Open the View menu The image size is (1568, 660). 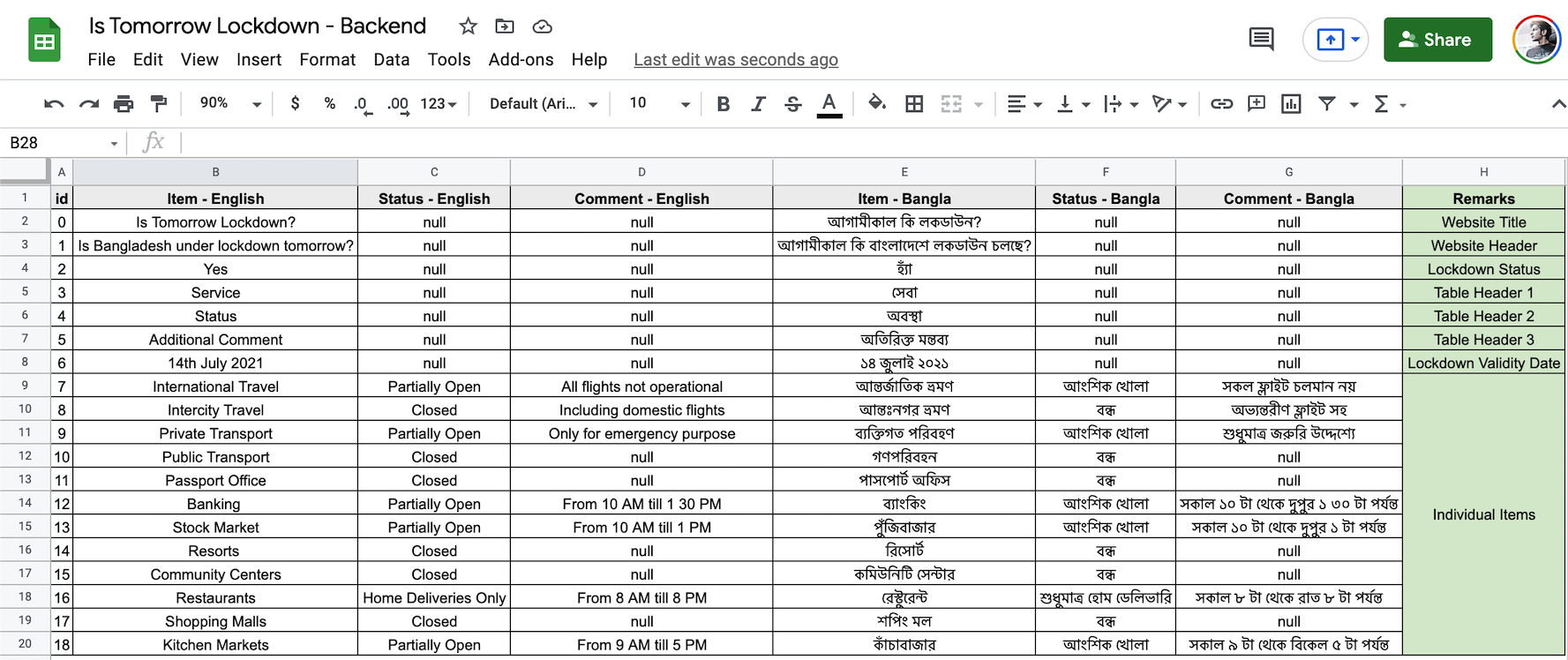199,60
